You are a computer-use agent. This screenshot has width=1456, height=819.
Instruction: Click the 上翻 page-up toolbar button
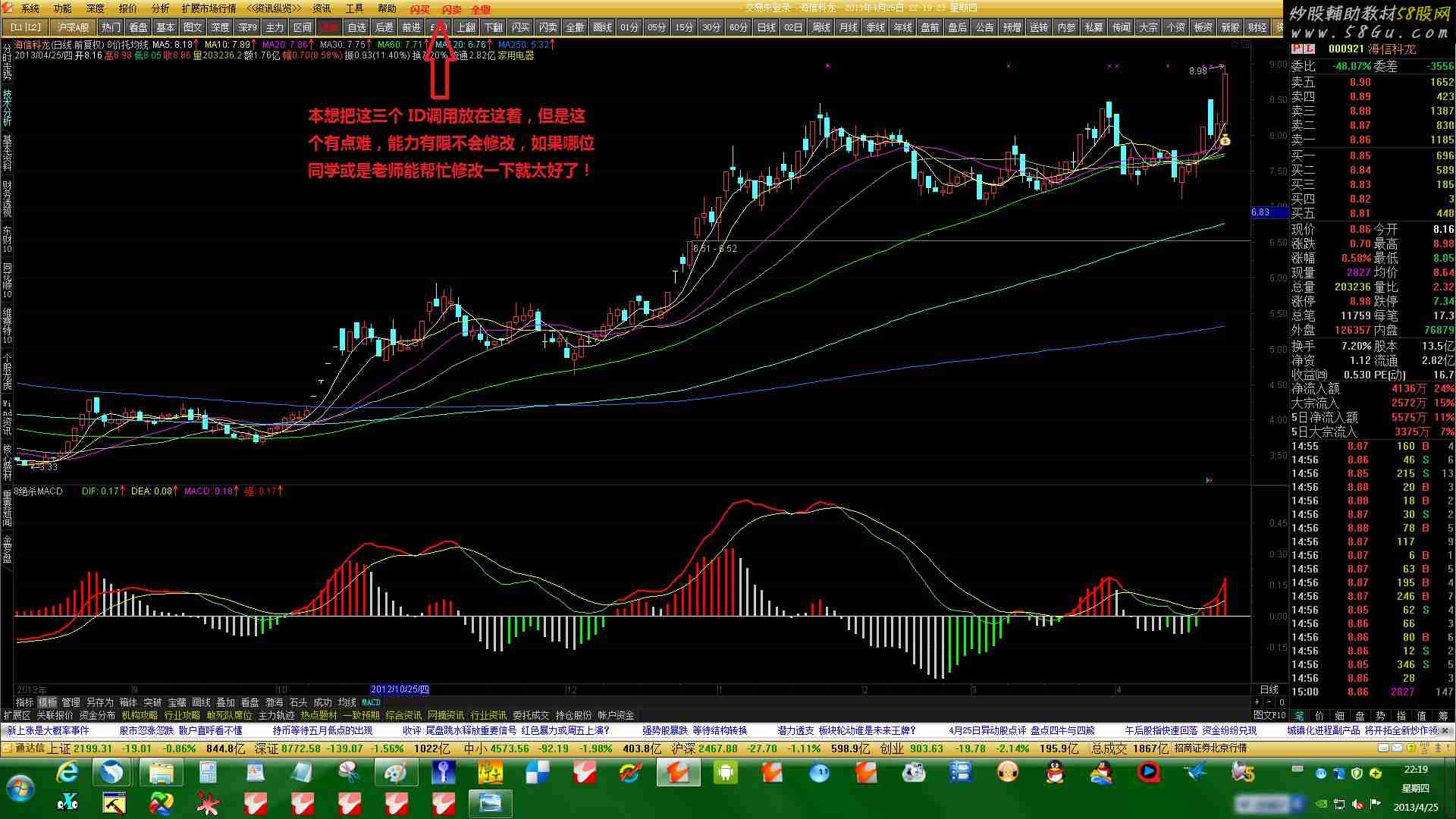point(466,27)
